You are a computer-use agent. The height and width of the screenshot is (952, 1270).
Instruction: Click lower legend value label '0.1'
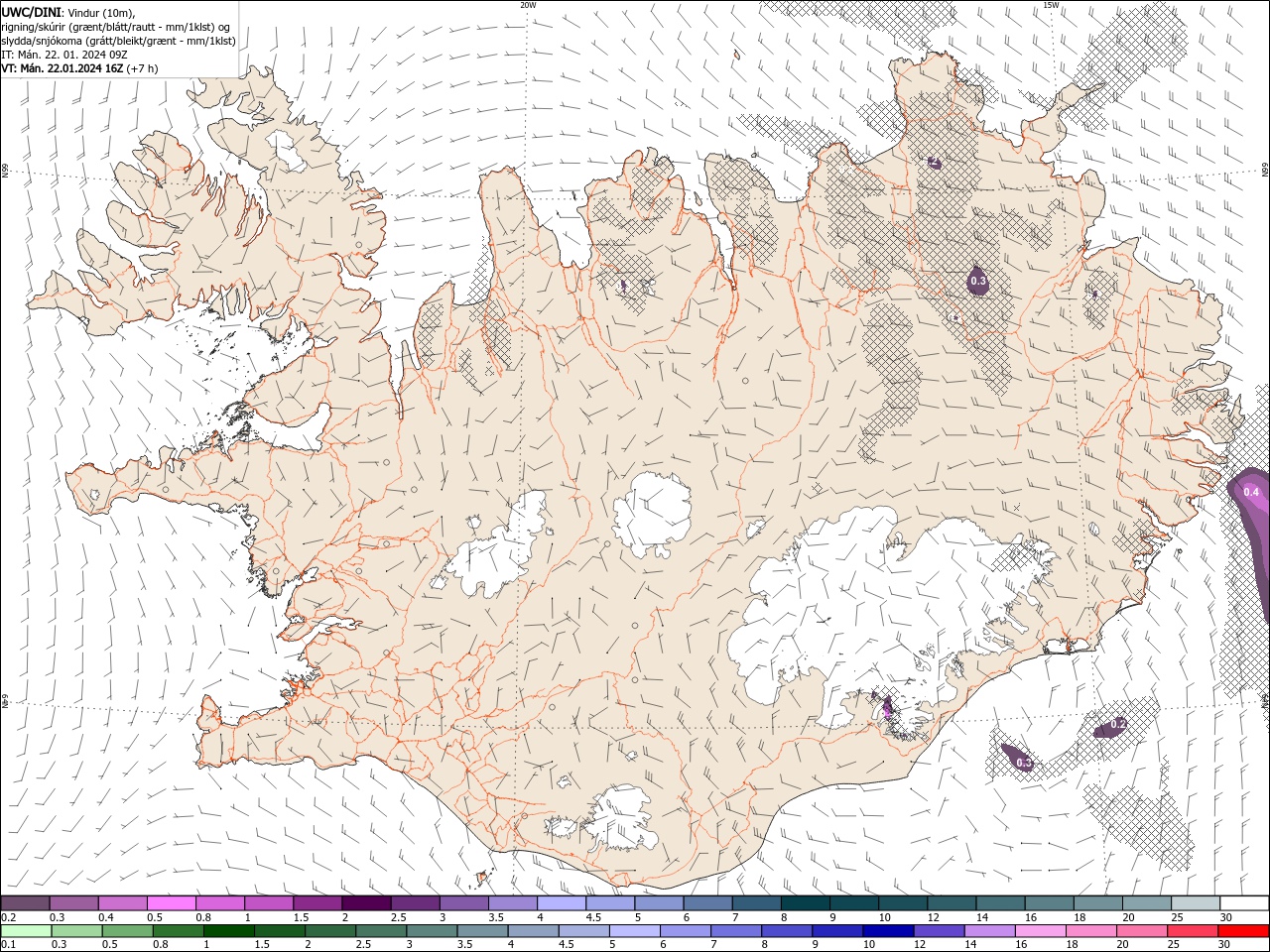pyautogui.click(x=8, y=945)
